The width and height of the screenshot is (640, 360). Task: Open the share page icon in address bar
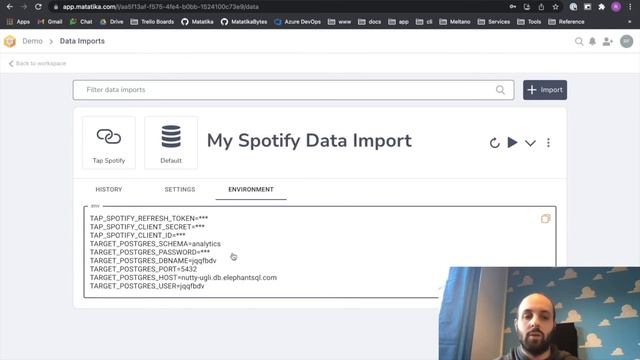click(x=541, y=7)
